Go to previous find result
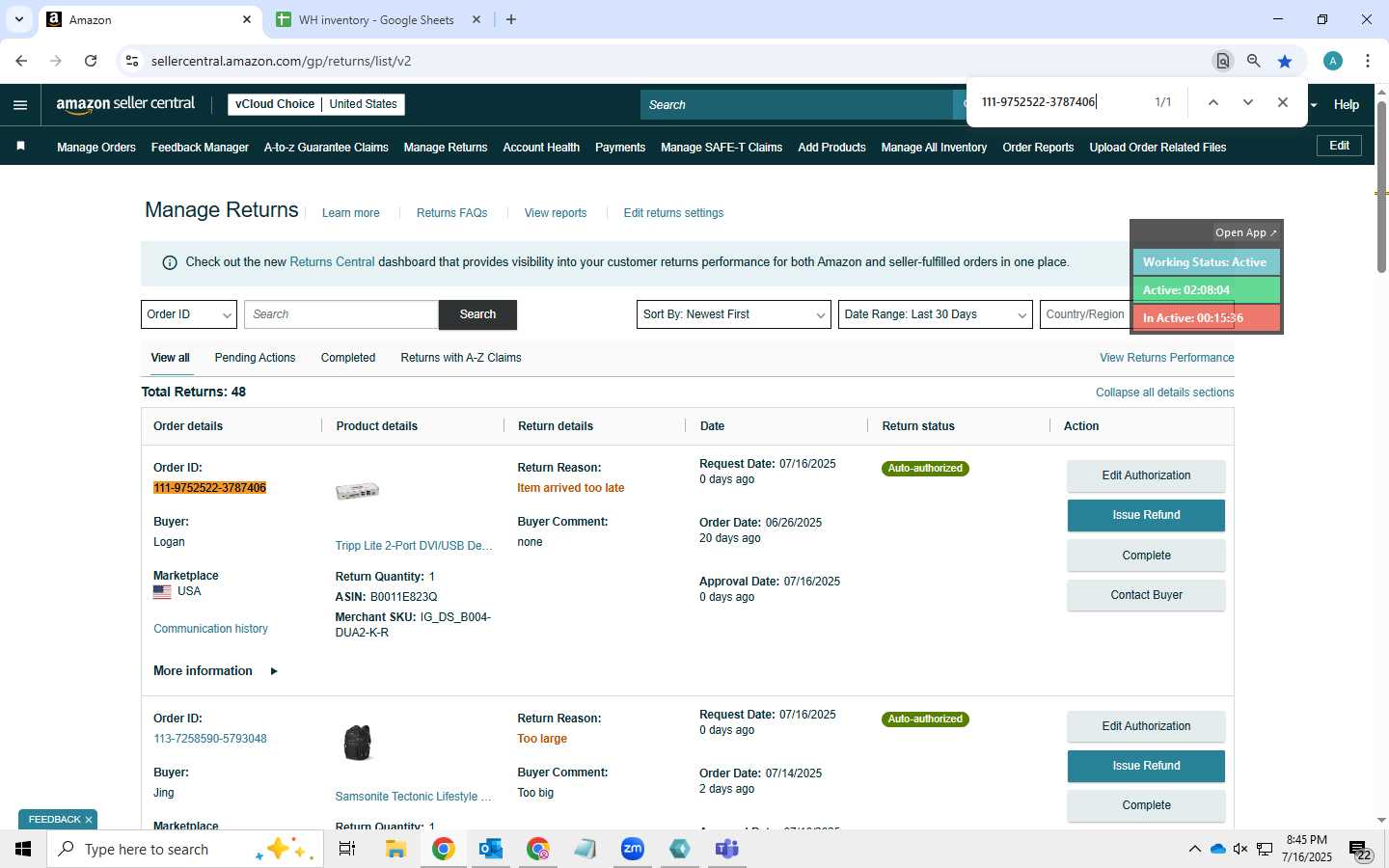Viewport: 1389px width, 868px height. tap(1213, 102)
